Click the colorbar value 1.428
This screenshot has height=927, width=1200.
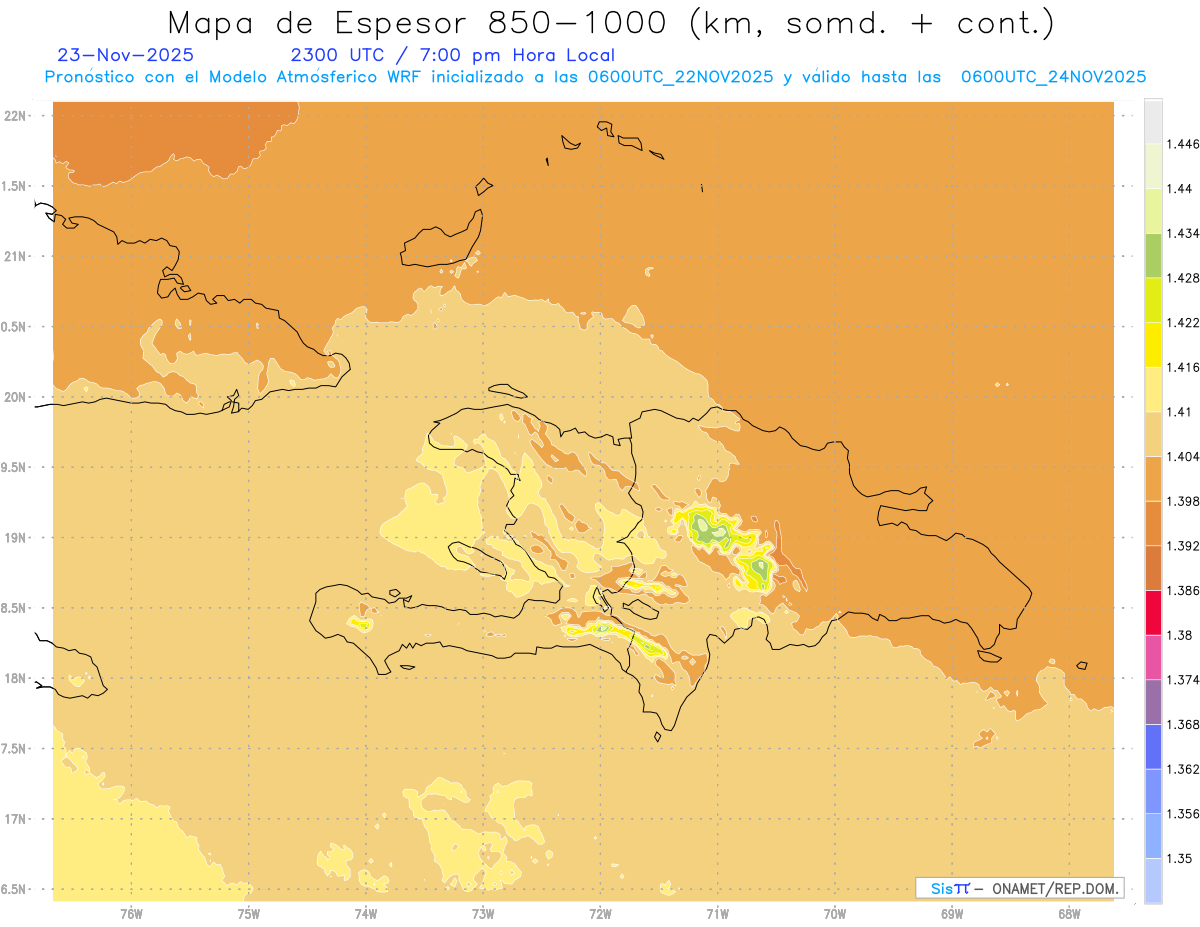(x=1183, y=278)
